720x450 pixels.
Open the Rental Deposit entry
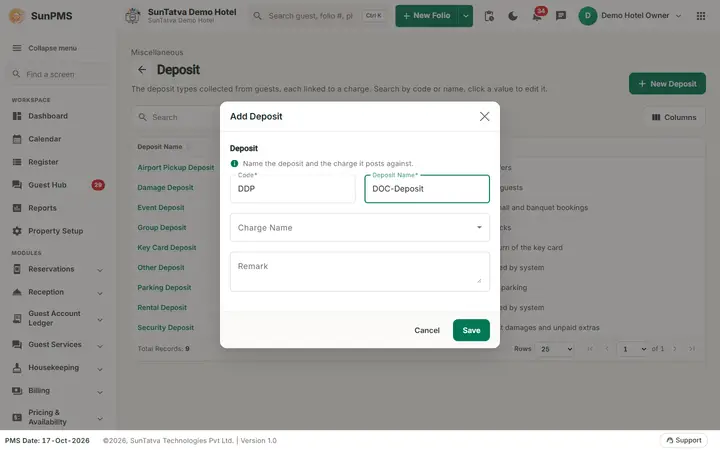[x=162, y=308]
